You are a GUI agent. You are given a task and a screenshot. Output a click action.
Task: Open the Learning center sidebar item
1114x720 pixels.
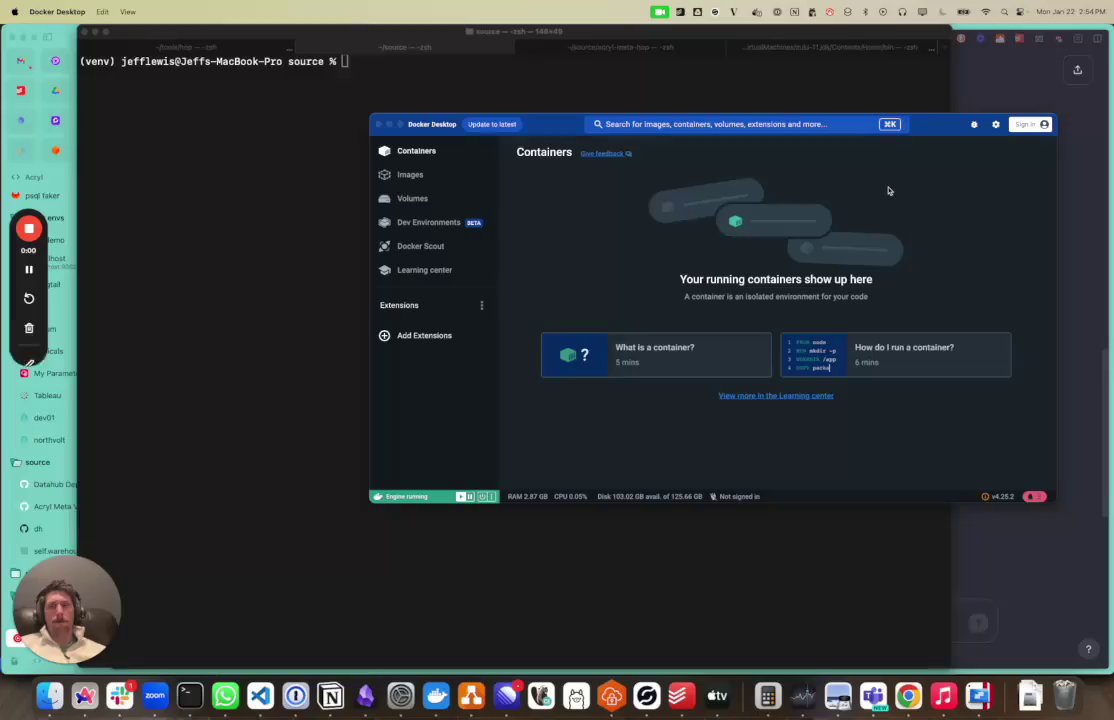click(x=423, y=270)
